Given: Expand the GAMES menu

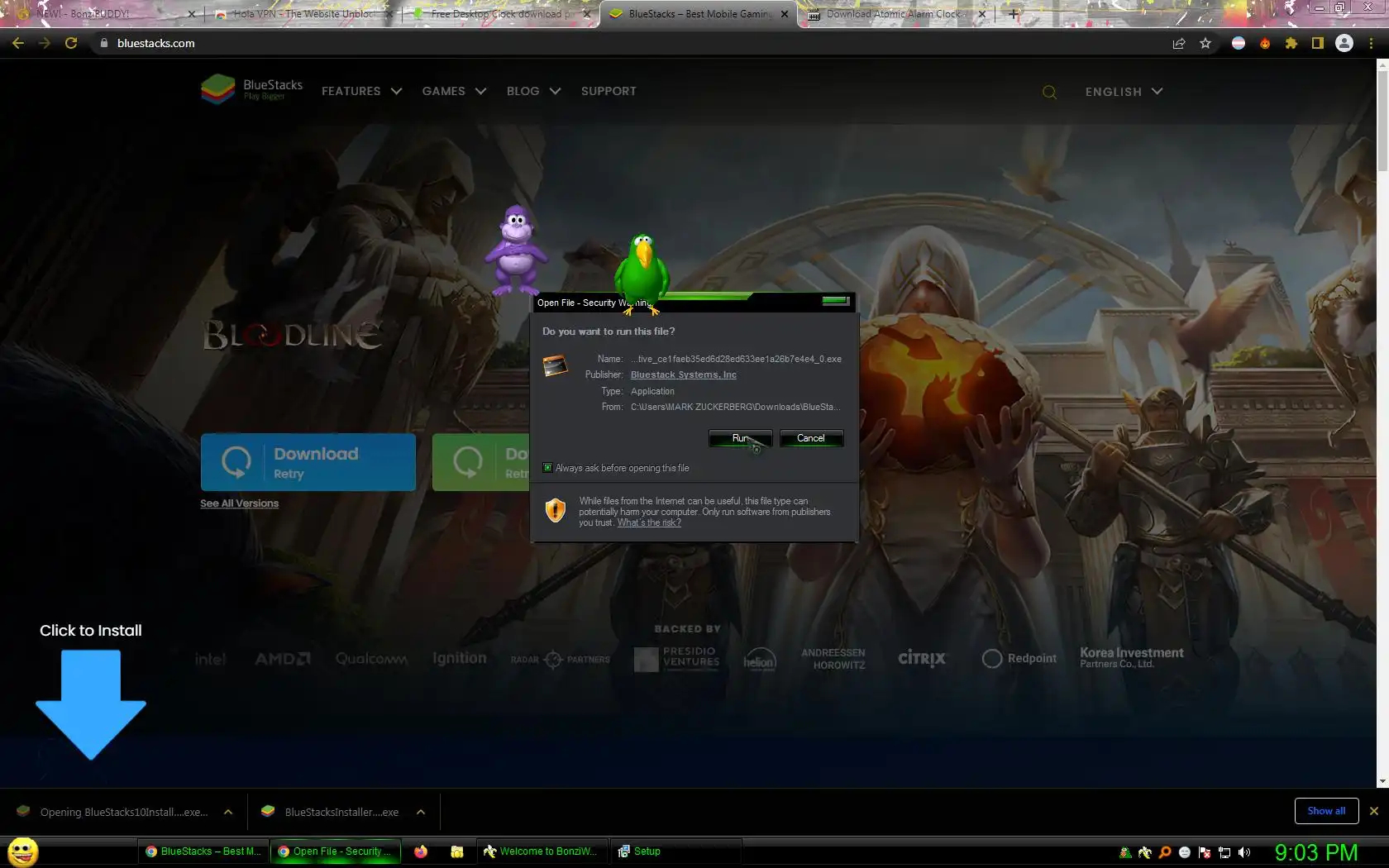Looking at the screenshot, I should tap(454, 91).
